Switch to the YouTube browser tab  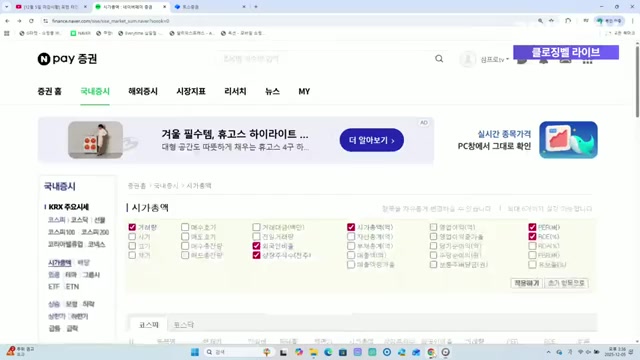(x=51, y=7)
